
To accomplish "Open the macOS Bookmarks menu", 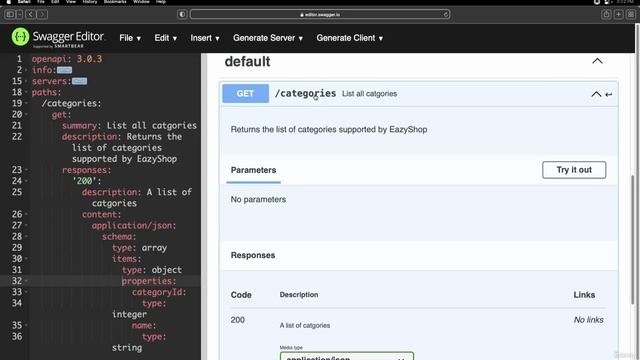I will pyautogui.click(x=115, y=2).
